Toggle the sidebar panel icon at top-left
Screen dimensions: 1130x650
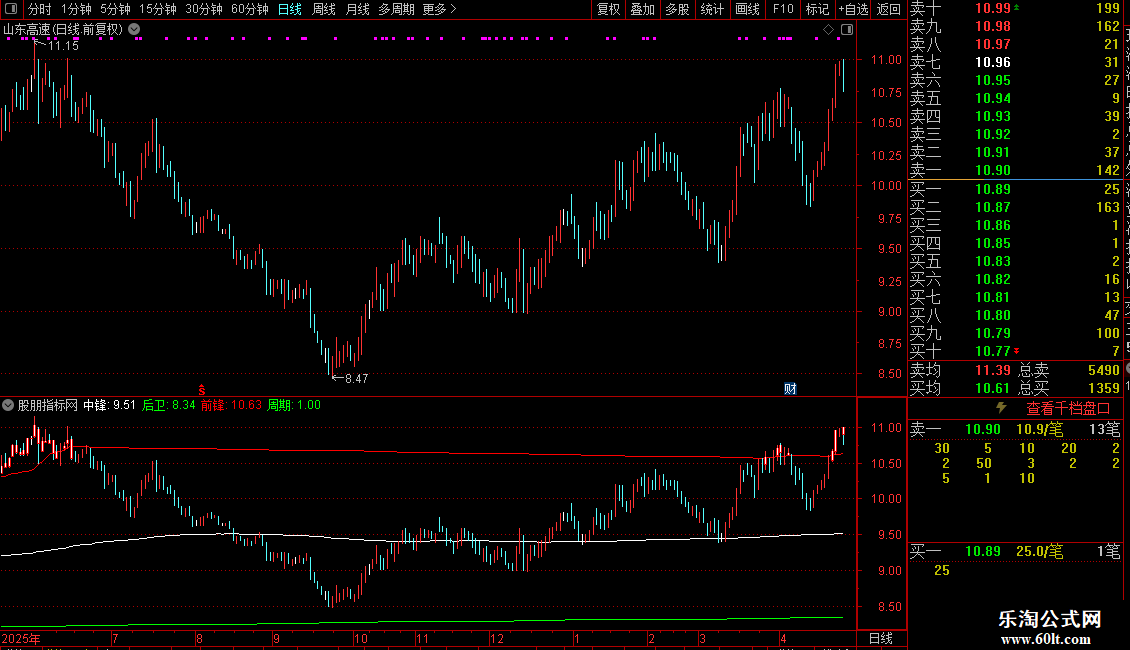pyautogui.click(x=11, y=9)
